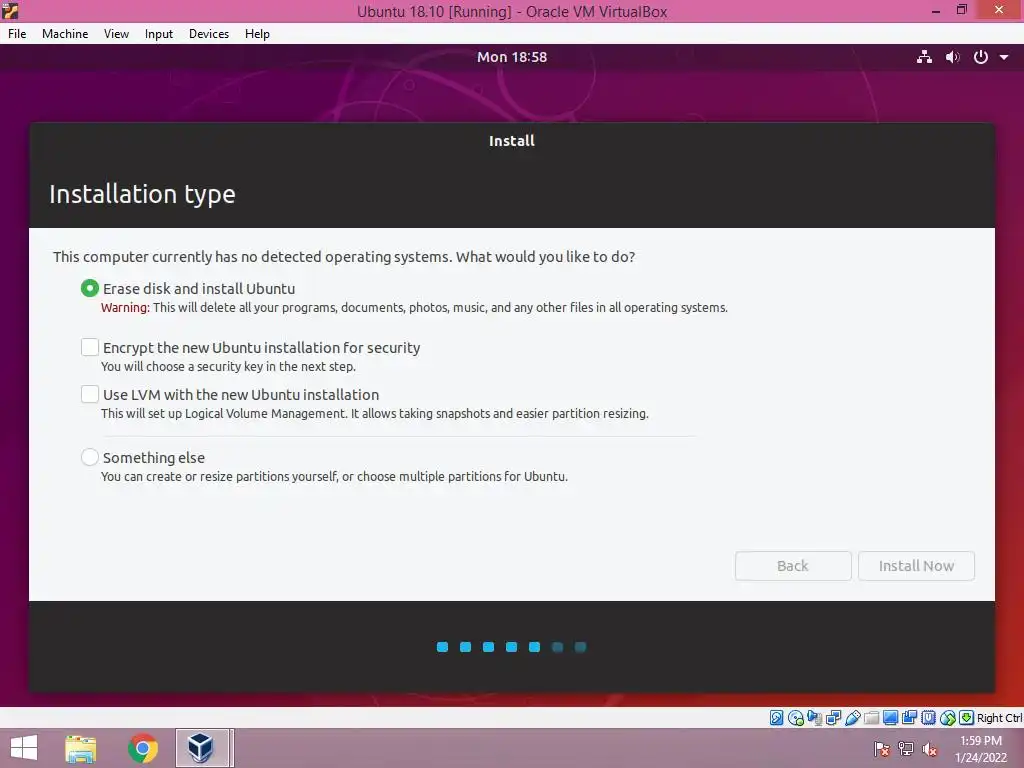Click the Back button
The height and width of the screenshot is (768, 1024).
pos(793,566)
